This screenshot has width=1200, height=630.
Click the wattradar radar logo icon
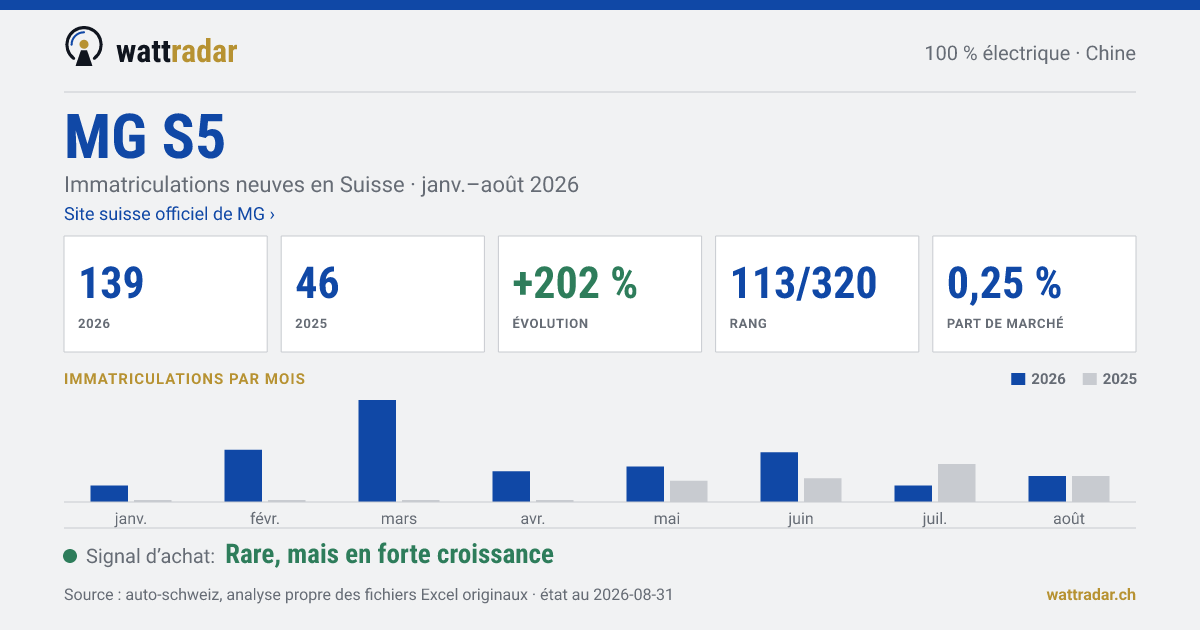[x=84, y=47]
